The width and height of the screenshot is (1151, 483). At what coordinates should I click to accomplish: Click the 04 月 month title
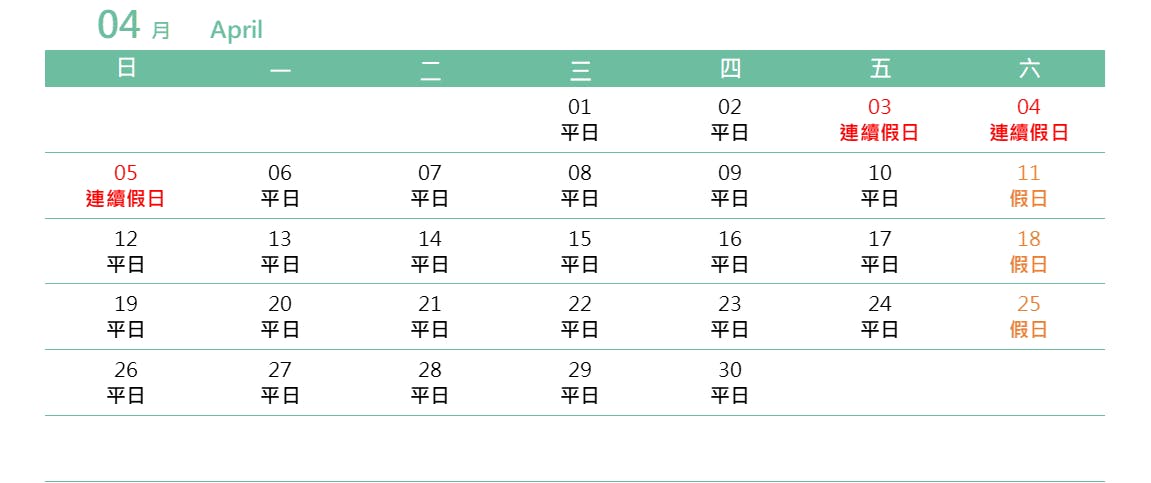133,26
